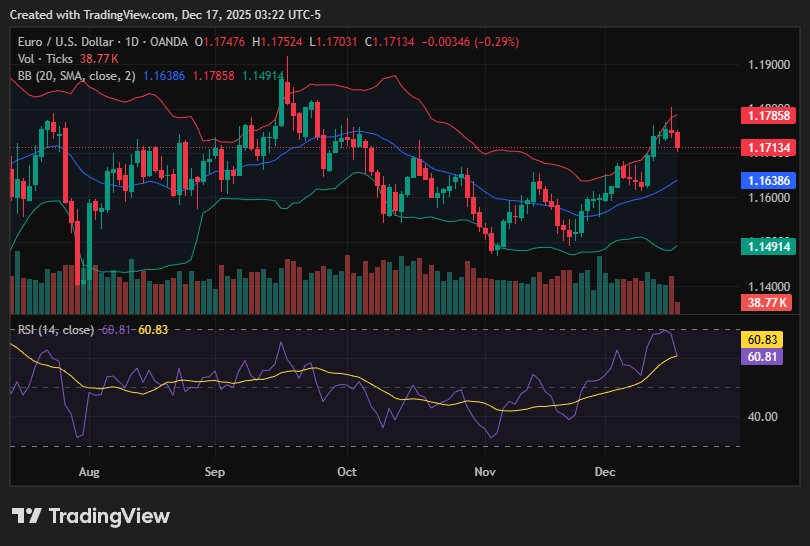Click the Aug label on time axis
The width and height of the screenshot is (810, 546).
click(89, 470)
